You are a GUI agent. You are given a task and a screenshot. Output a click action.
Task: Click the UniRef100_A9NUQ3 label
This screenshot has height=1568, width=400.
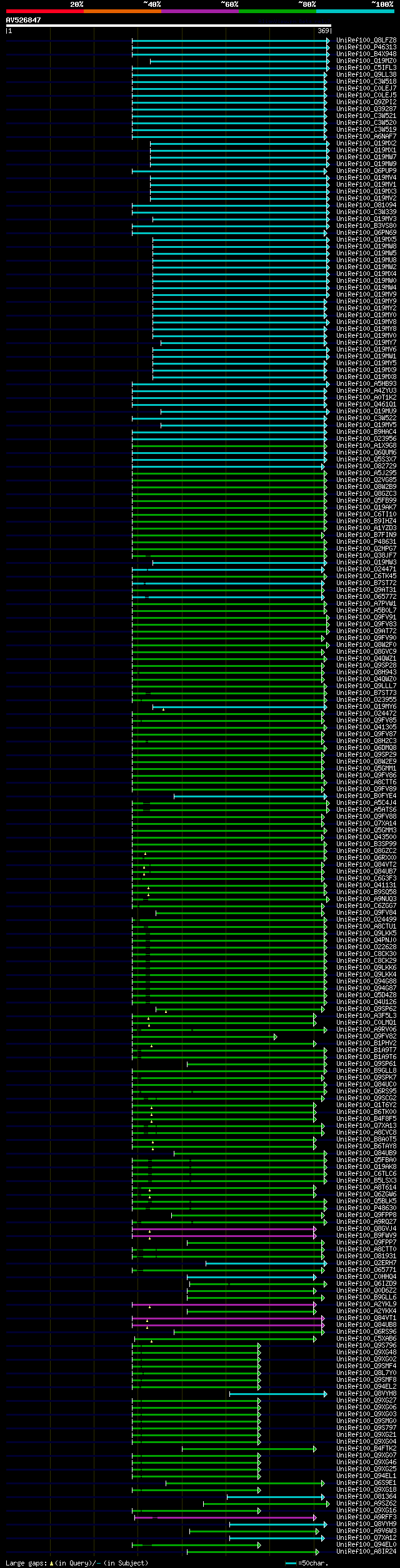(x=366, y=899)
